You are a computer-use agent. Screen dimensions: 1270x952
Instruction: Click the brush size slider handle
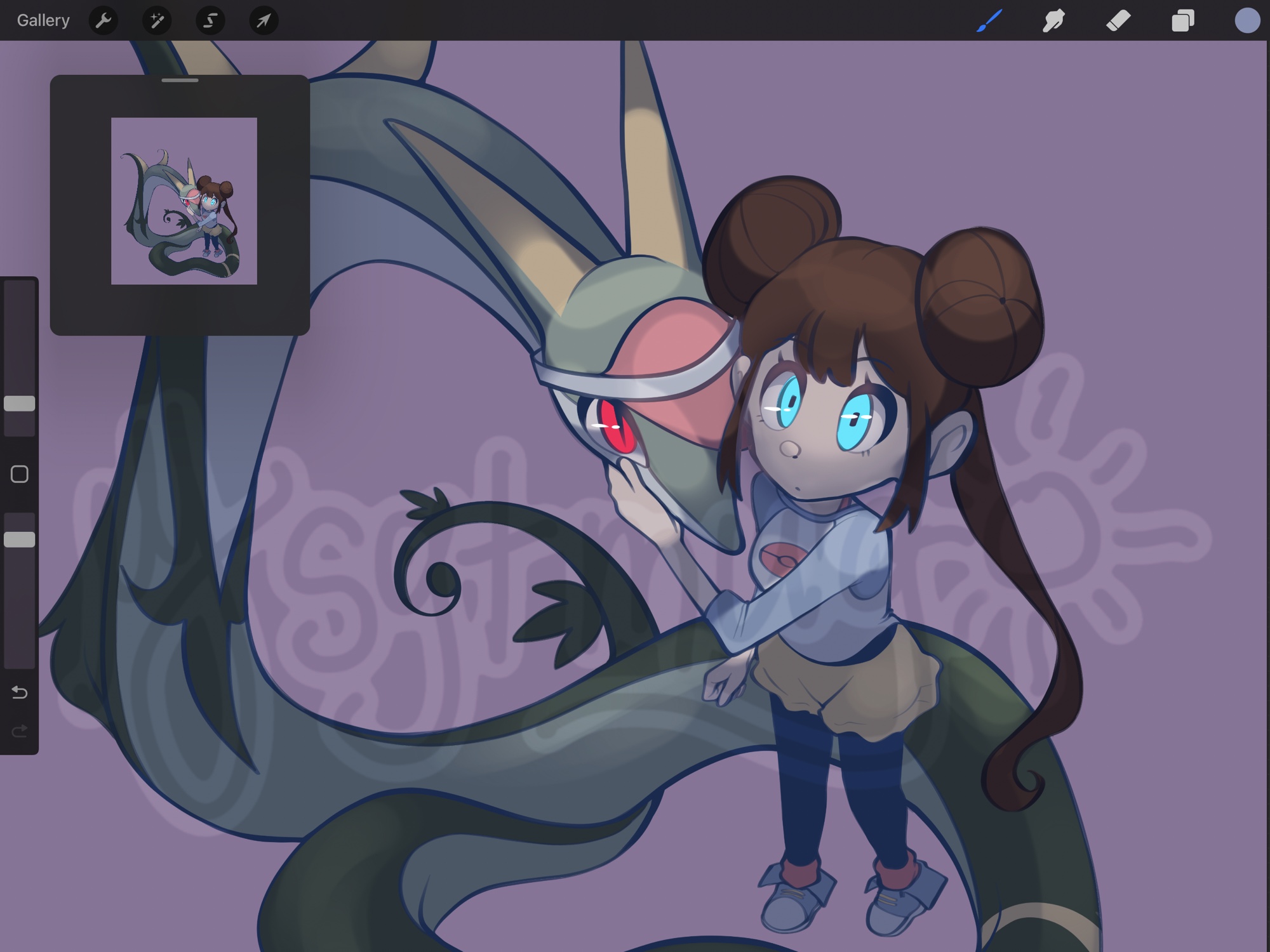point(20,404)
